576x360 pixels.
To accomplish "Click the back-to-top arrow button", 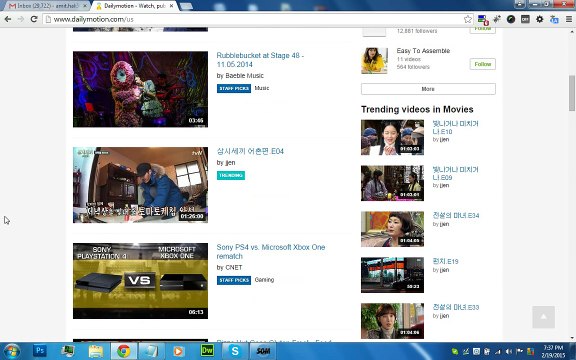I will pos(543,317).
